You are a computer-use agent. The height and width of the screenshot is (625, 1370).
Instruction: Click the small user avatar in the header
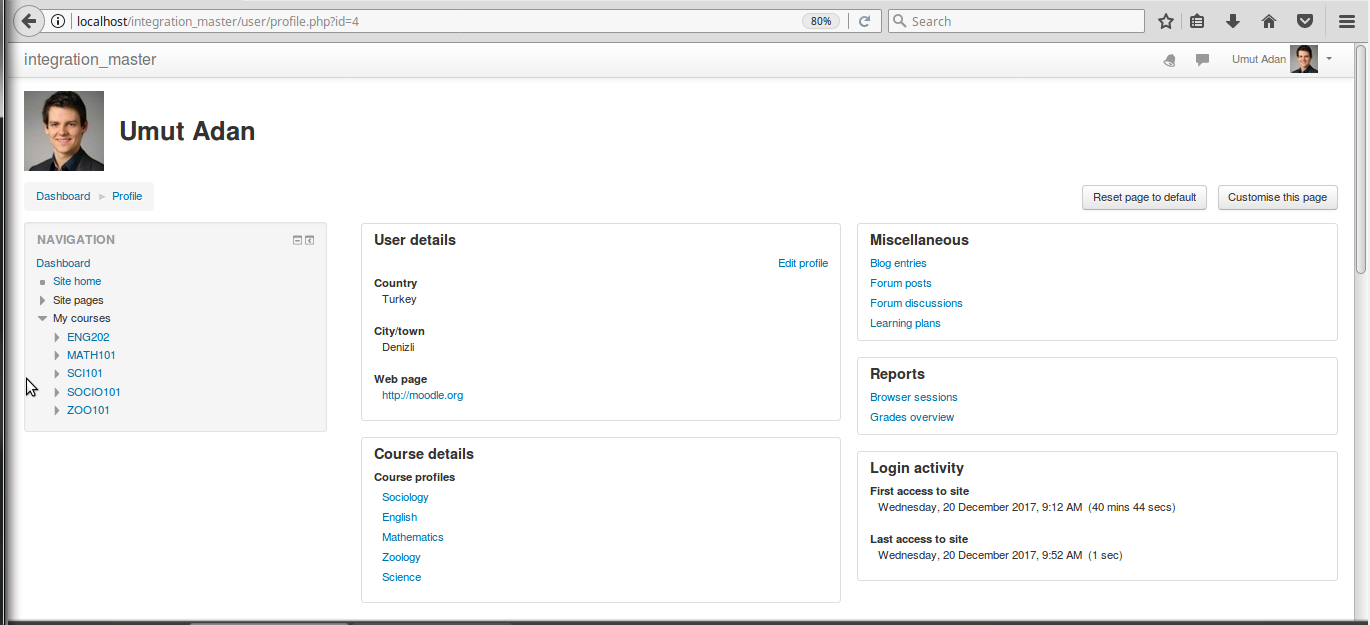(1304, 59)
